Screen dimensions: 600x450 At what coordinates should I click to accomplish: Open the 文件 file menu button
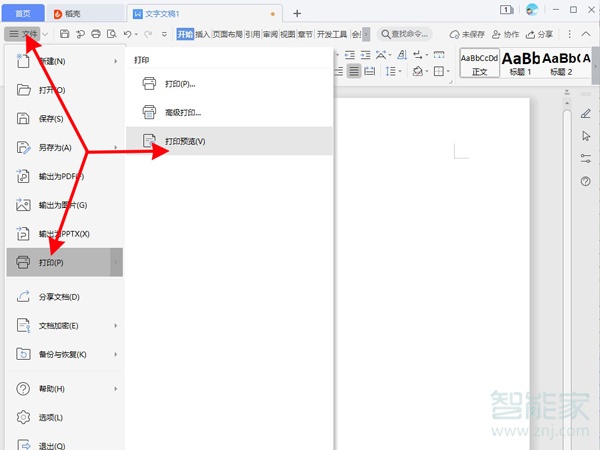[x=22, y=34]
